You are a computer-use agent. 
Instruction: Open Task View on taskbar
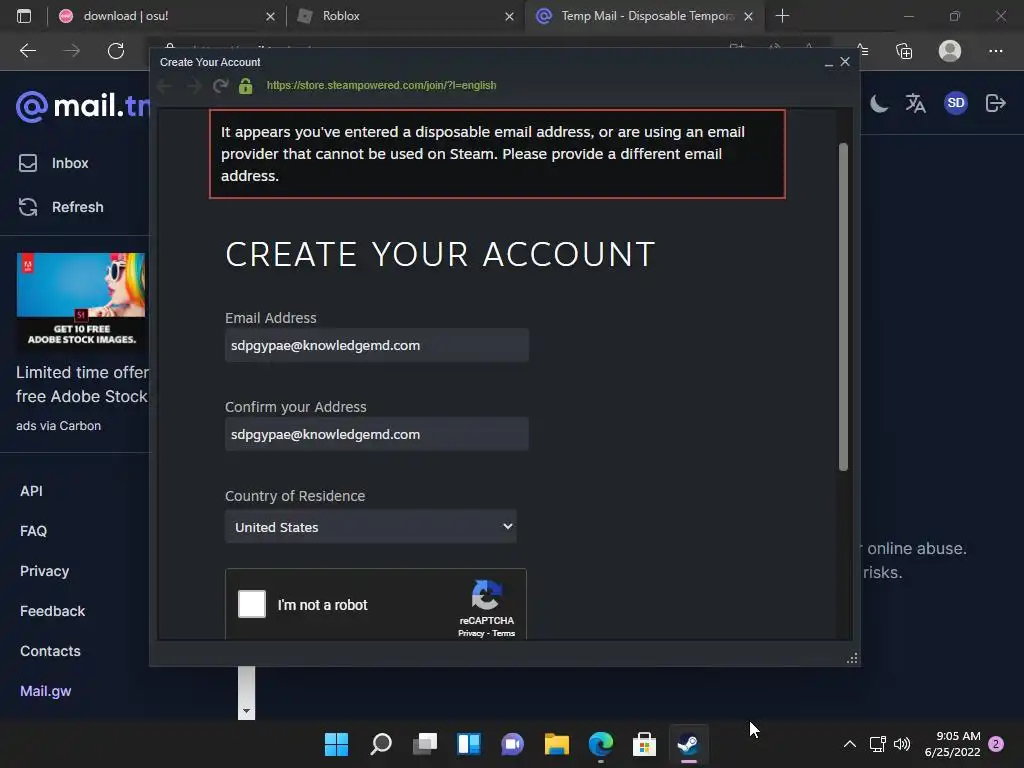[424, 744]
